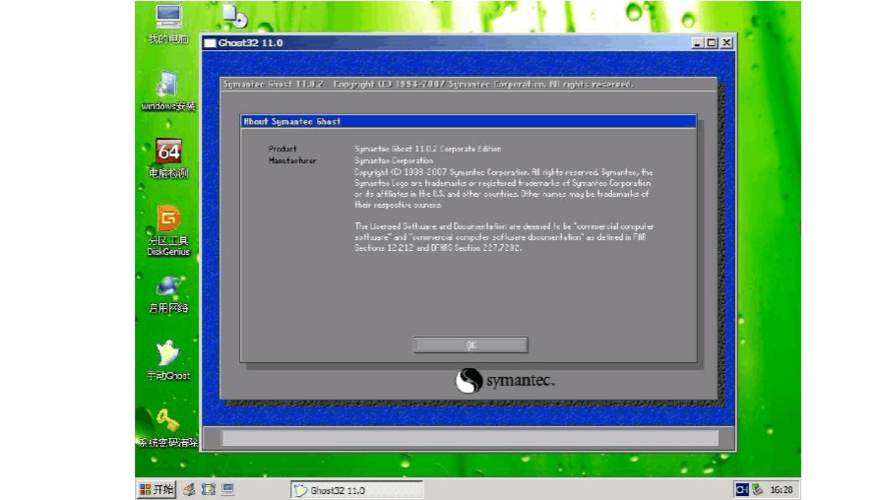The height and width of the screenshot is (500, 879).
Task: Click the Product label in the dialog
Action: [282, 149]
